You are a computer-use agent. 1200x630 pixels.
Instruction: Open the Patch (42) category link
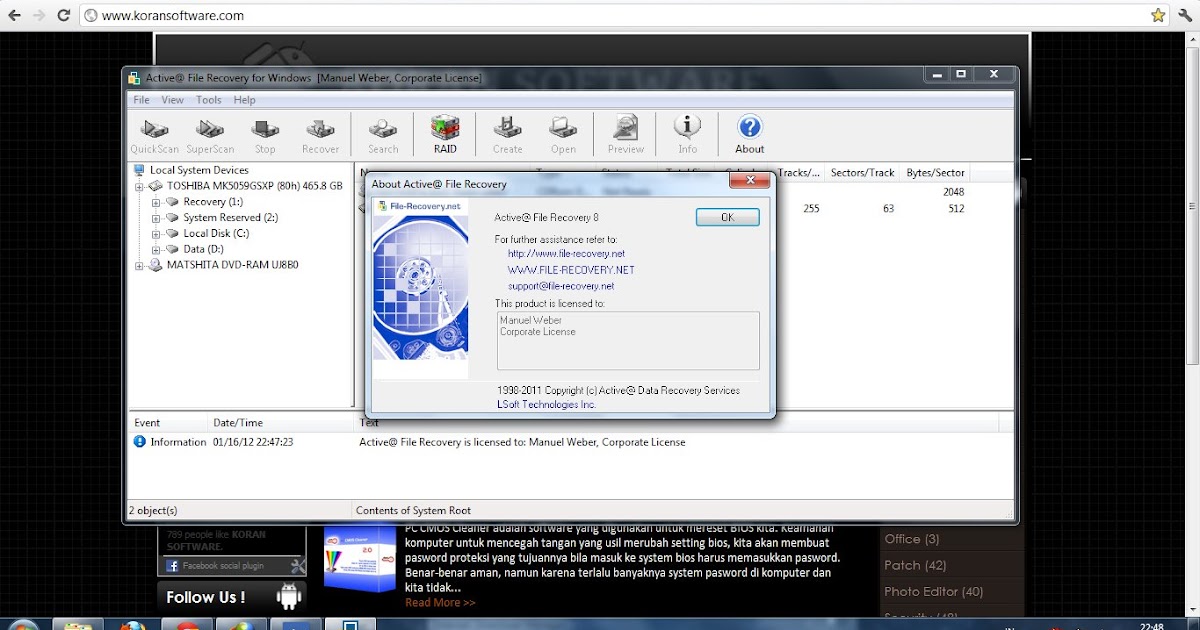coord(915,565)
